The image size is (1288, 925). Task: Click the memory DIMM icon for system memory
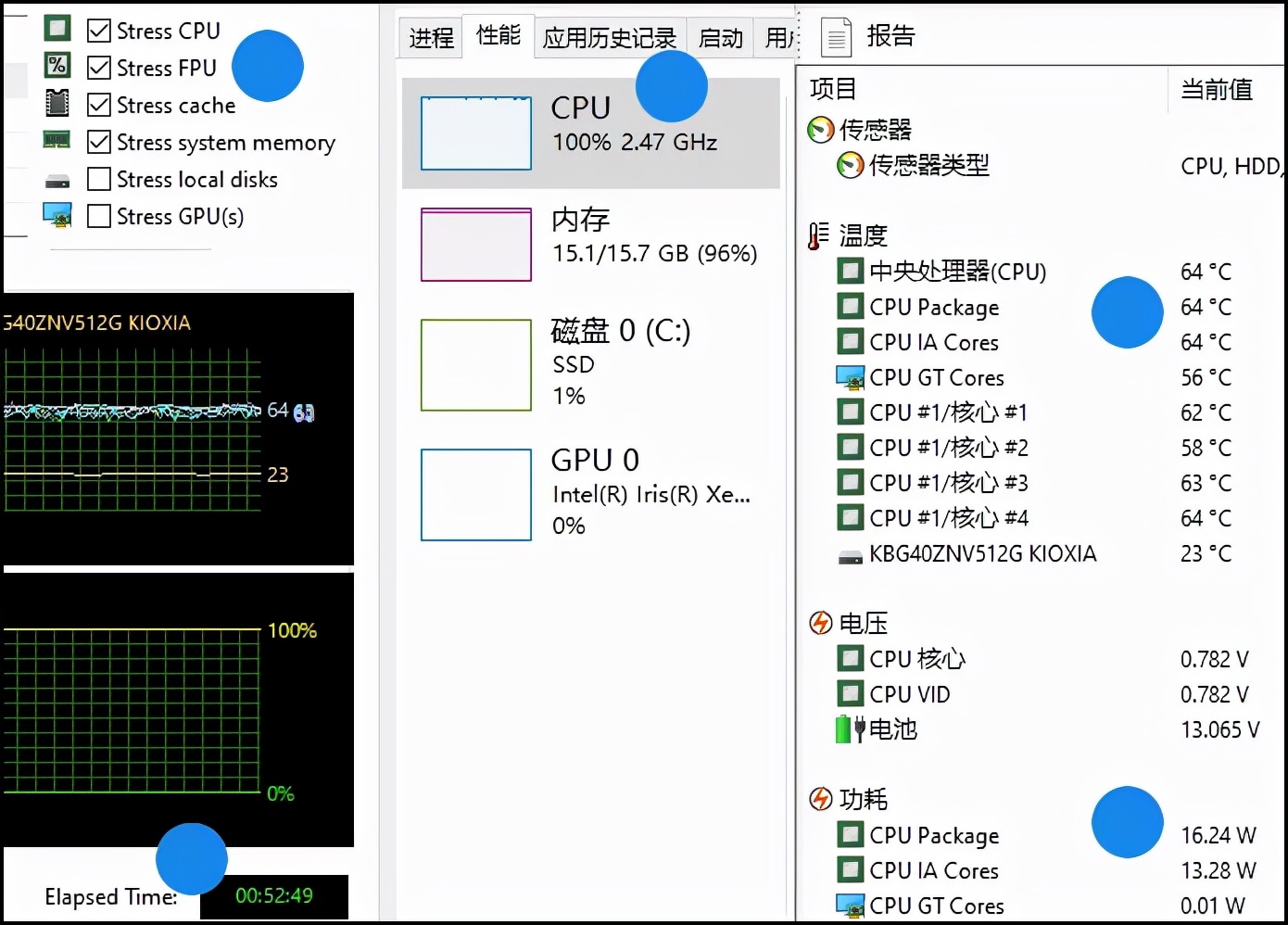[57, 140]
